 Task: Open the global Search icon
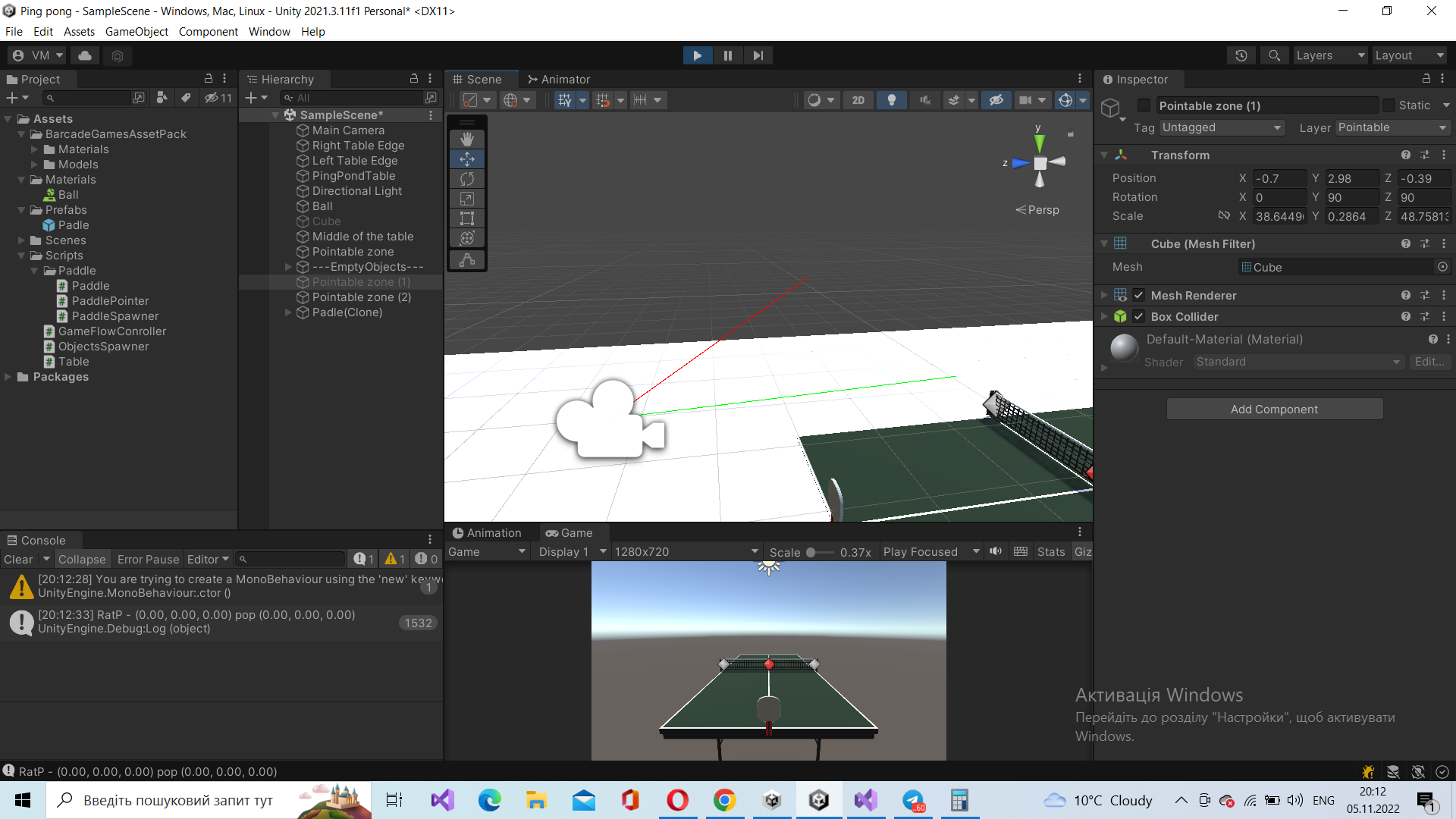pyautogui.click(x=1274, y=55)
